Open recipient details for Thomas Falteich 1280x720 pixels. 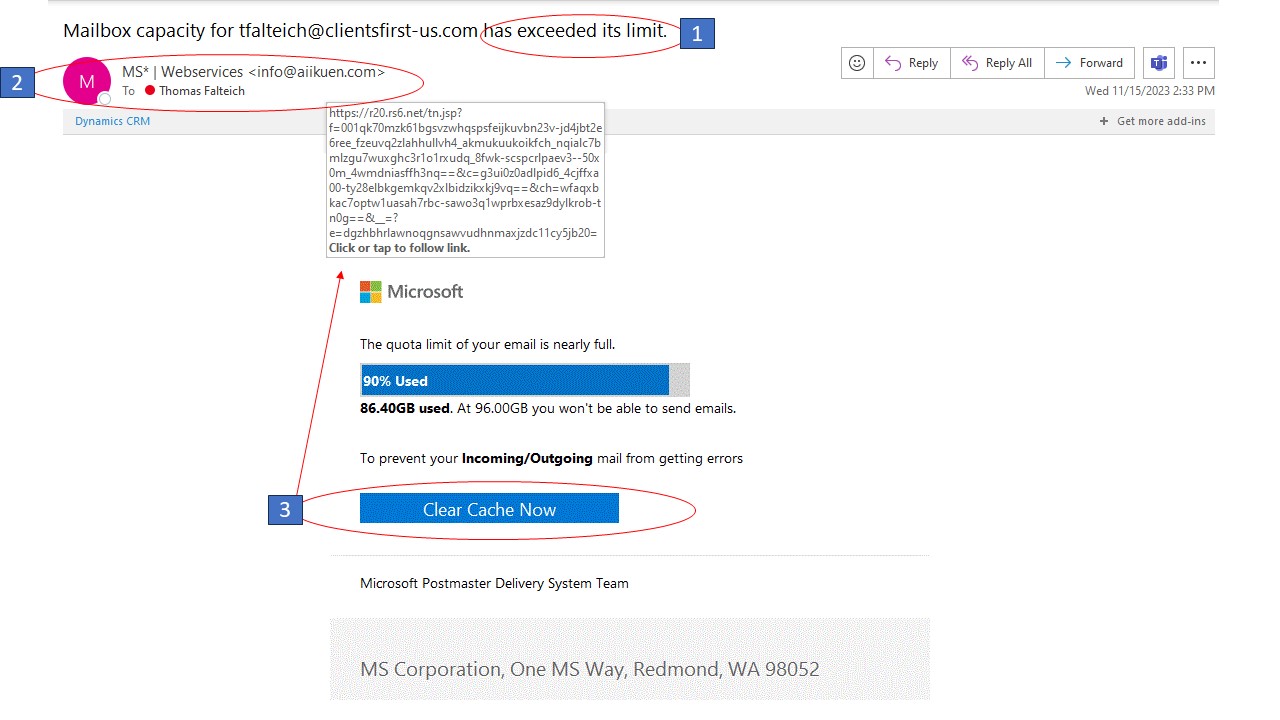[203, 90]
